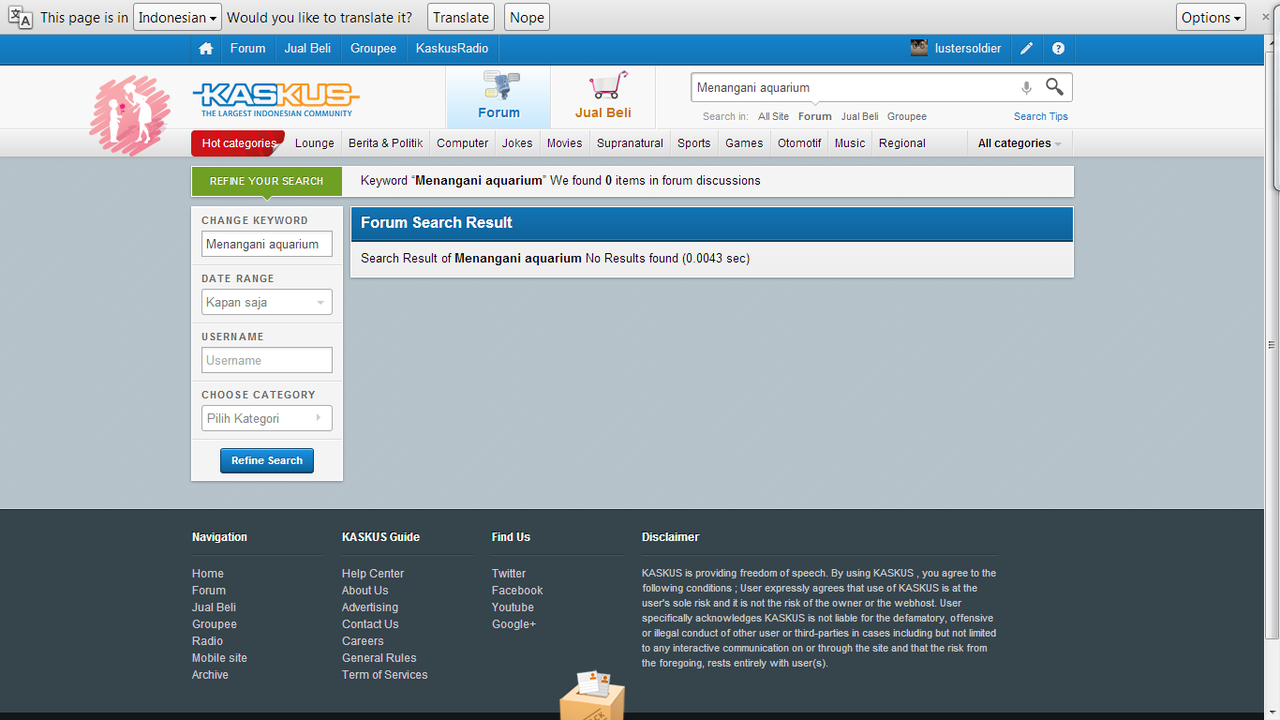The height and width of the screenshot is (720, 1280).
Task: Open the translate Options dropdown
Action: tap(1211, 17)
